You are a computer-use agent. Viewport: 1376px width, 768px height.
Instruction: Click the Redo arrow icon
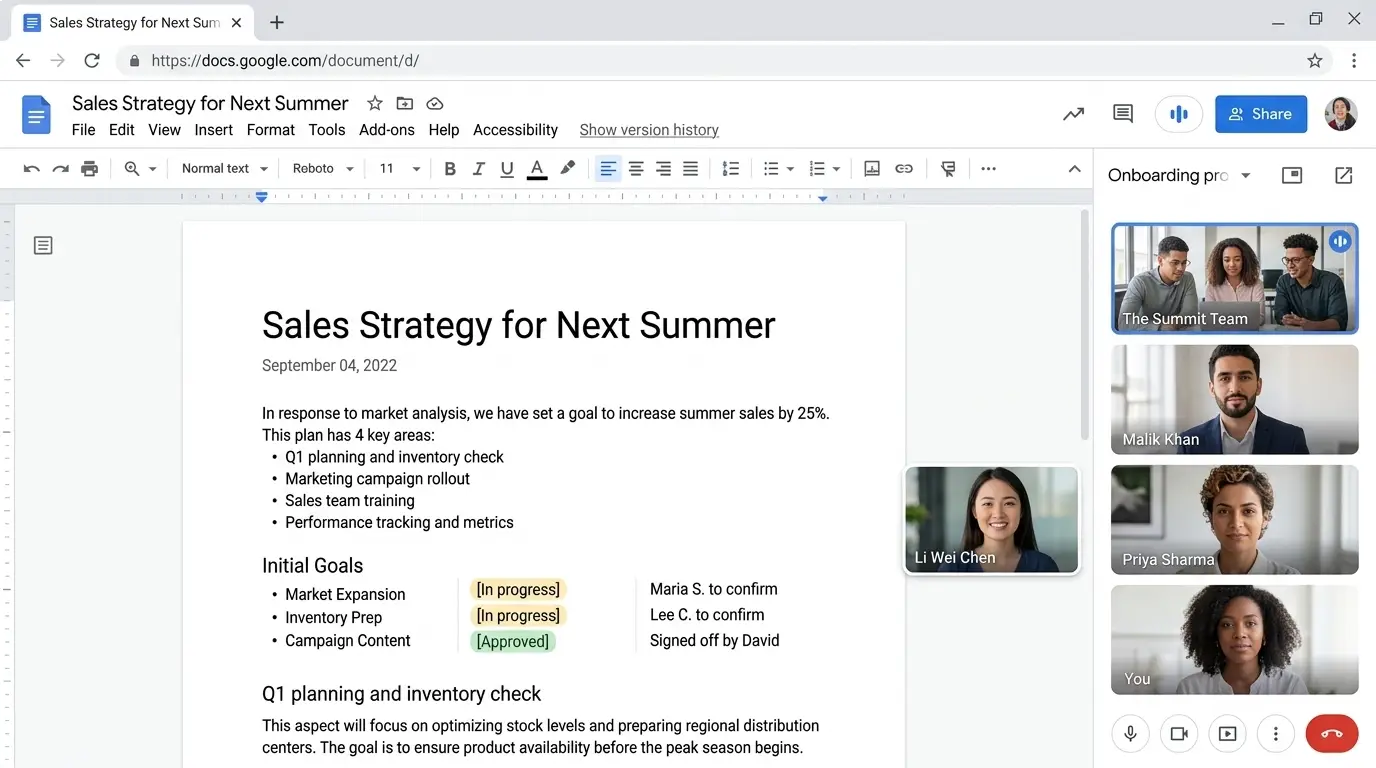[61, 169]
